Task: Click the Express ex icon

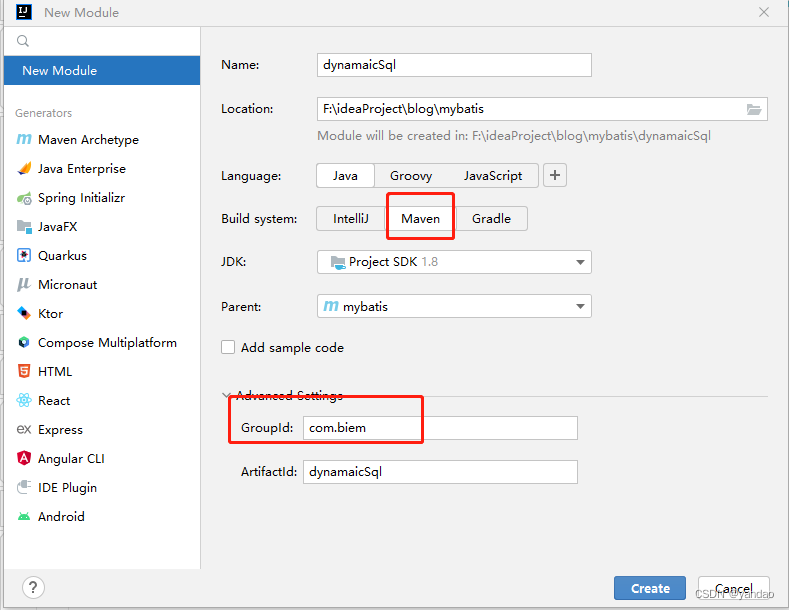Action: 24,429
